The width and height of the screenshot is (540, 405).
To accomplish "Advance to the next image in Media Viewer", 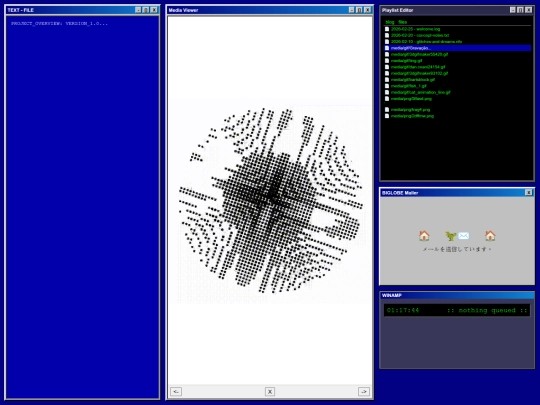I will click(x=364, y=391).
